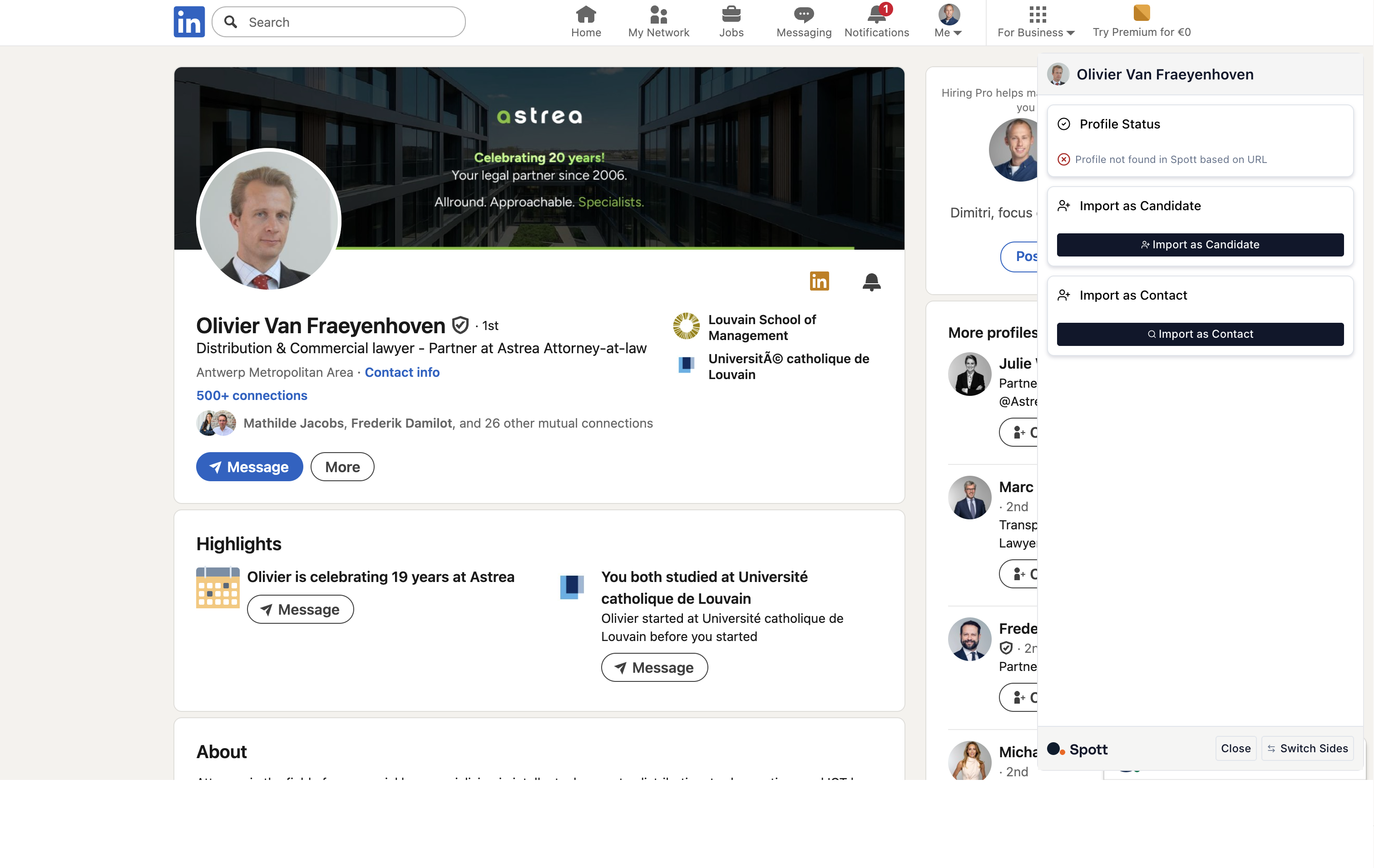Click the person-plus icon beside Import as Contact heading
The height and width of the screenshot is (868, 1374).
tap(1063, 296)
